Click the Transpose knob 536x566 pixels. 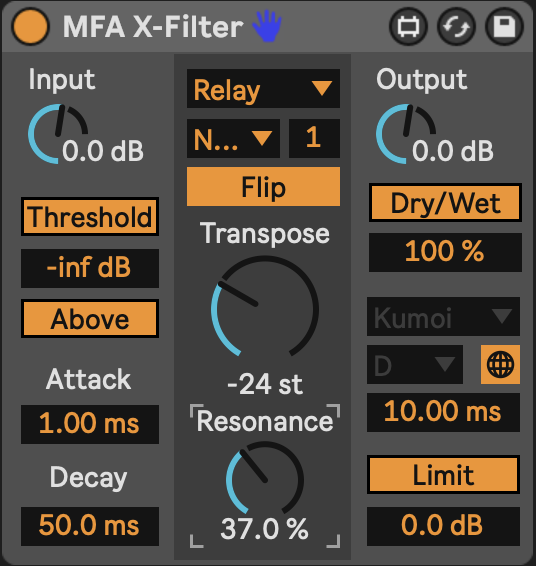point(265,309)
